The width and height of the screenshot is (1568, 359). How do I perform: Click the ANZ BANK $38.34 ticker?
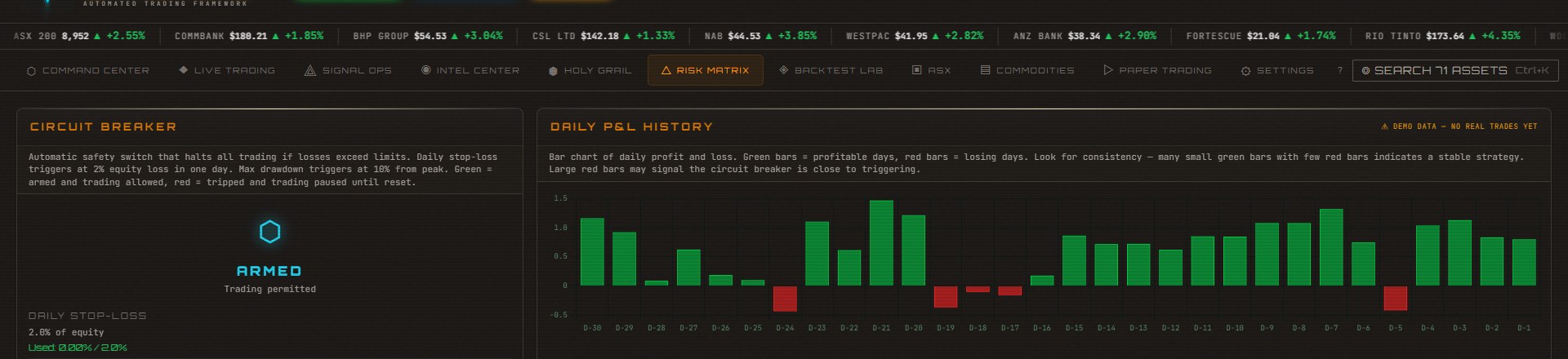1085,36
